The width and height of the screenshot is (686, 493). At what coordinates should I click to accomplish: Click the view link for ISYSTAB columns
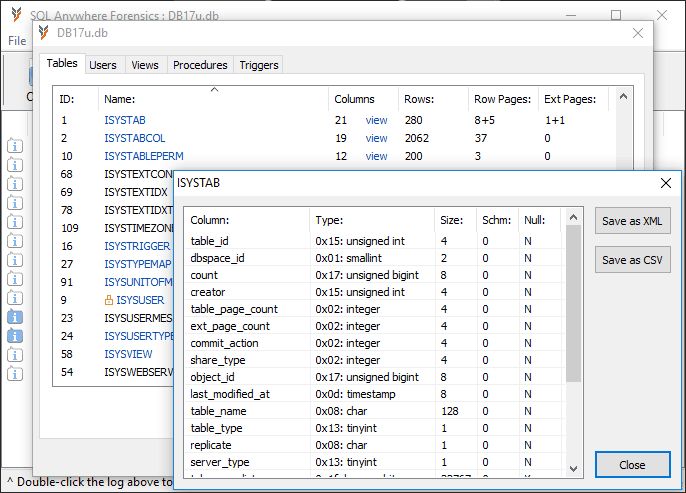[376, 120]
